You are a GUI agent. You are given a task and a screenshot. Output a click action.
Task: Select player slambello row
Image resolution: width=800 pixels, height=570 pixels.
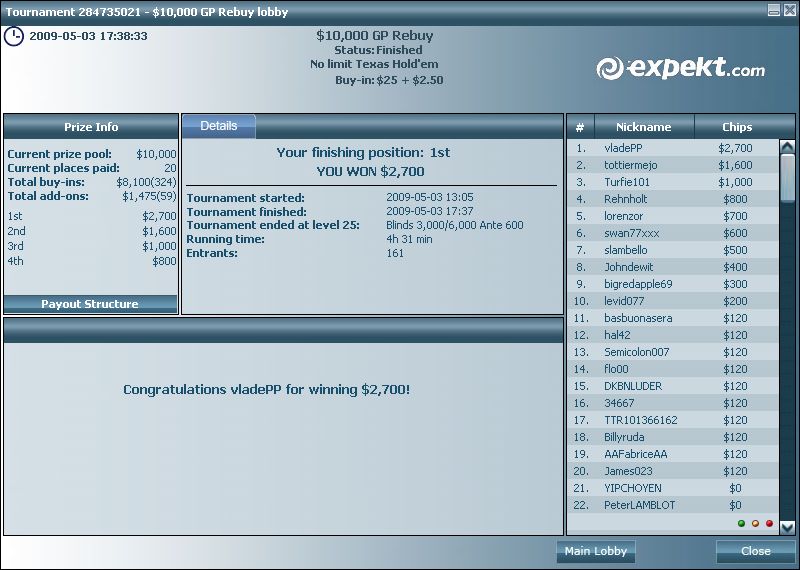(x=673, y=250)
